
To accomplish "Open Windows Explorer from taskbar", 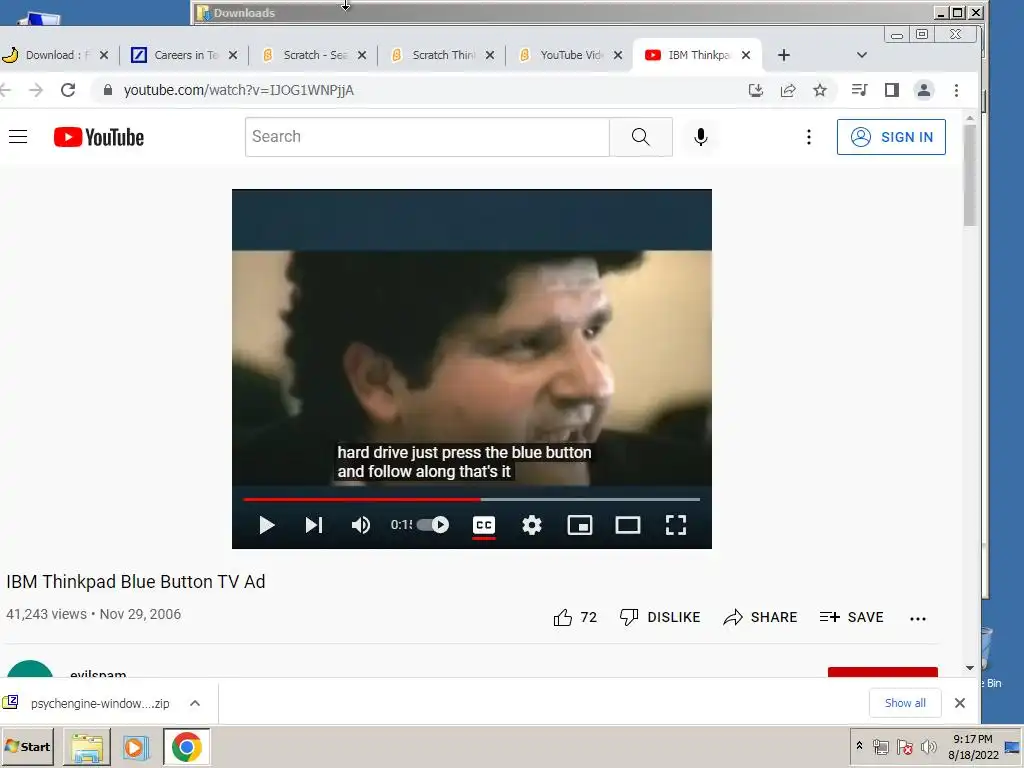I will [87, 747].
